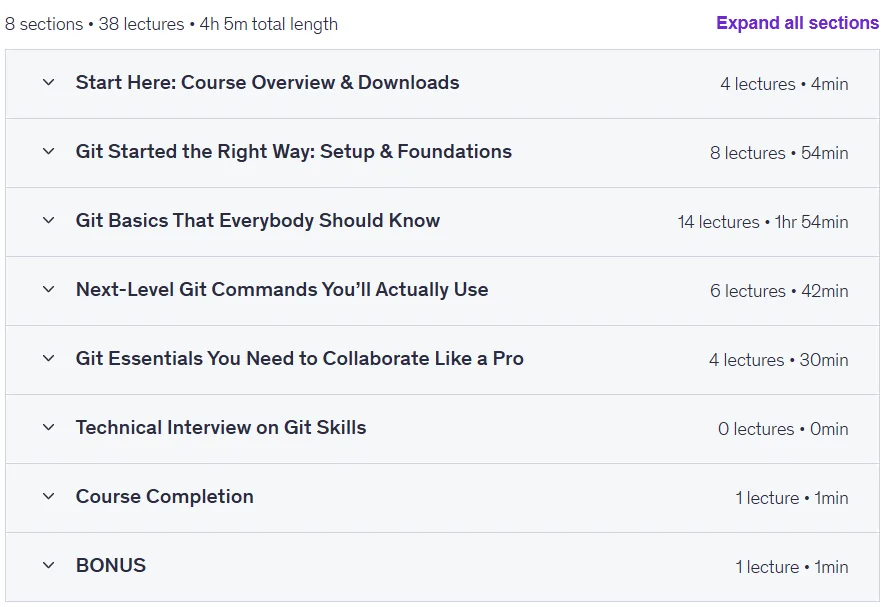Click '1 lecture • 1min' in BONUS row

(792, 567)
